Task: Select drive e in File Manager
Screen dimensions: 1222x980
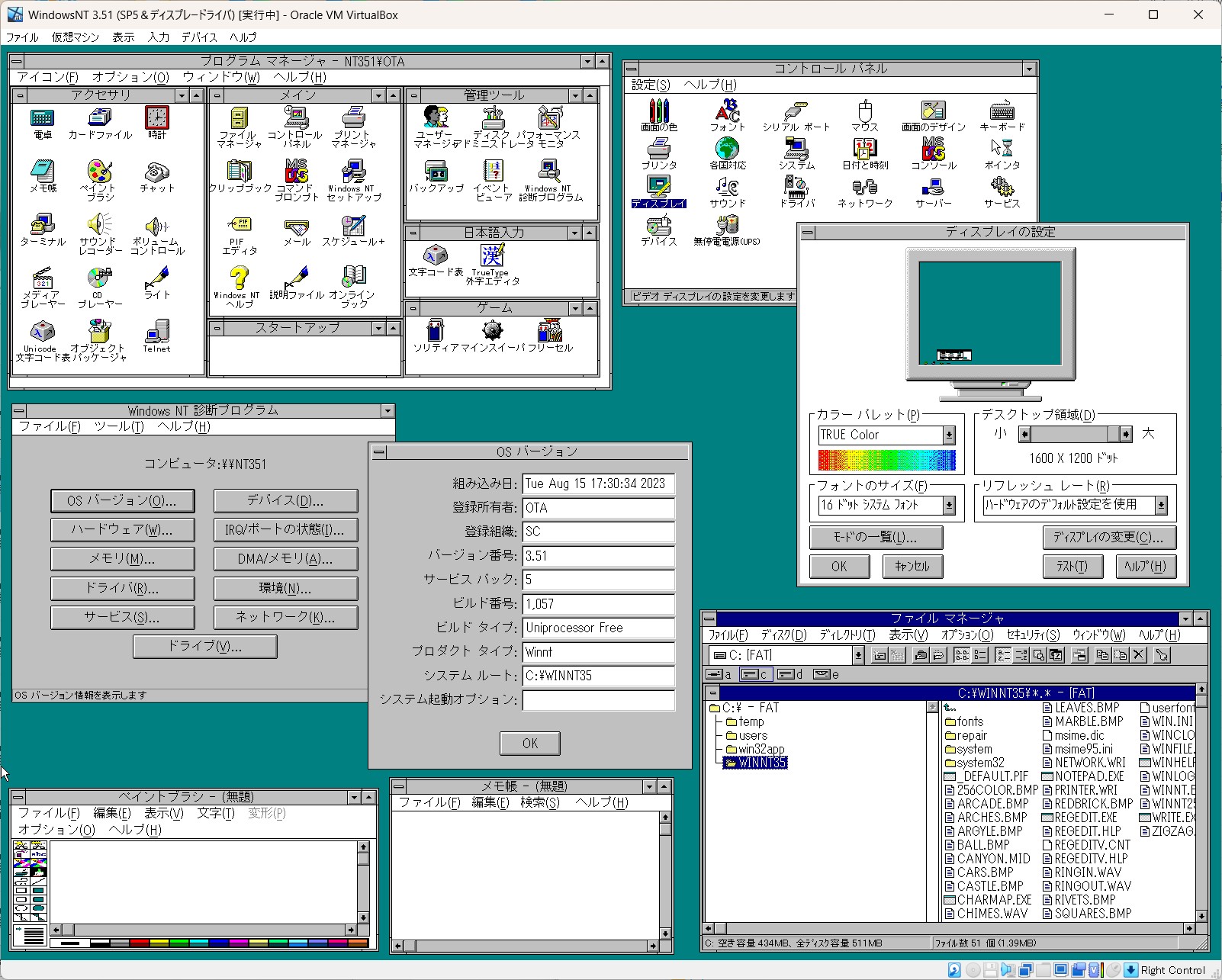Action: click(825, 674)
